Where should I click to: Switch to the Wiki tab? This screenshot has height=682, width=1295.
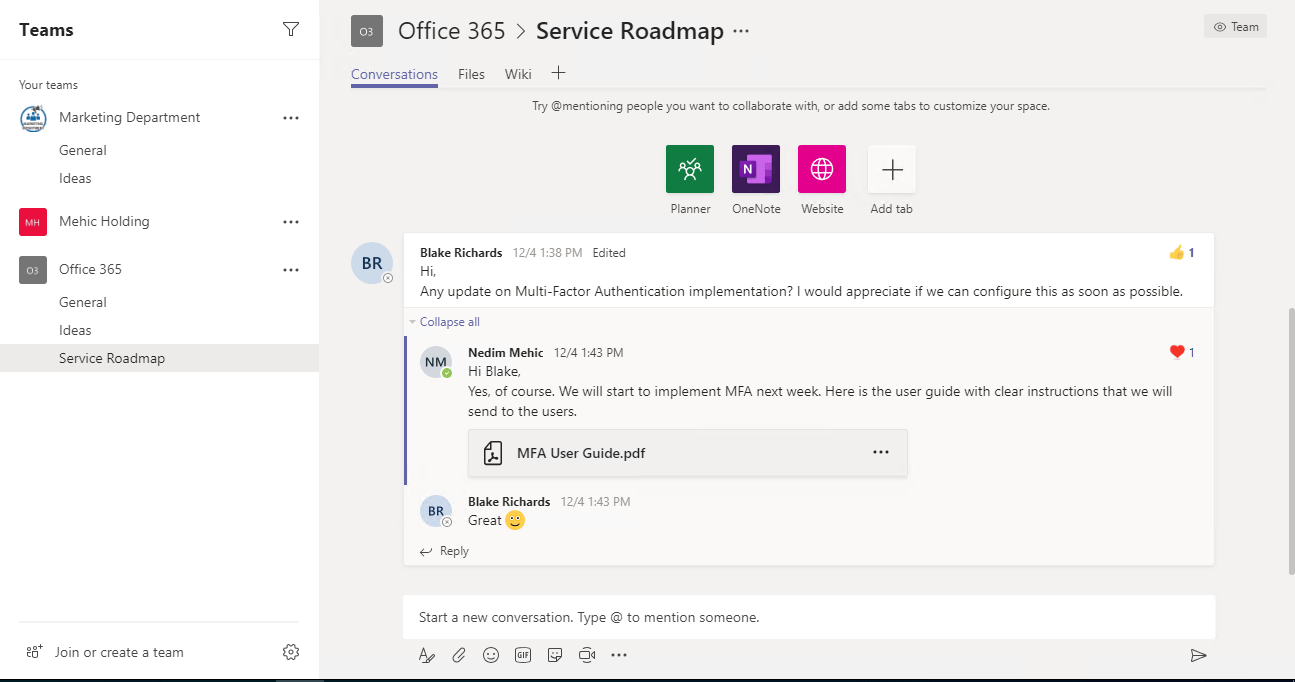click(518, 74)
